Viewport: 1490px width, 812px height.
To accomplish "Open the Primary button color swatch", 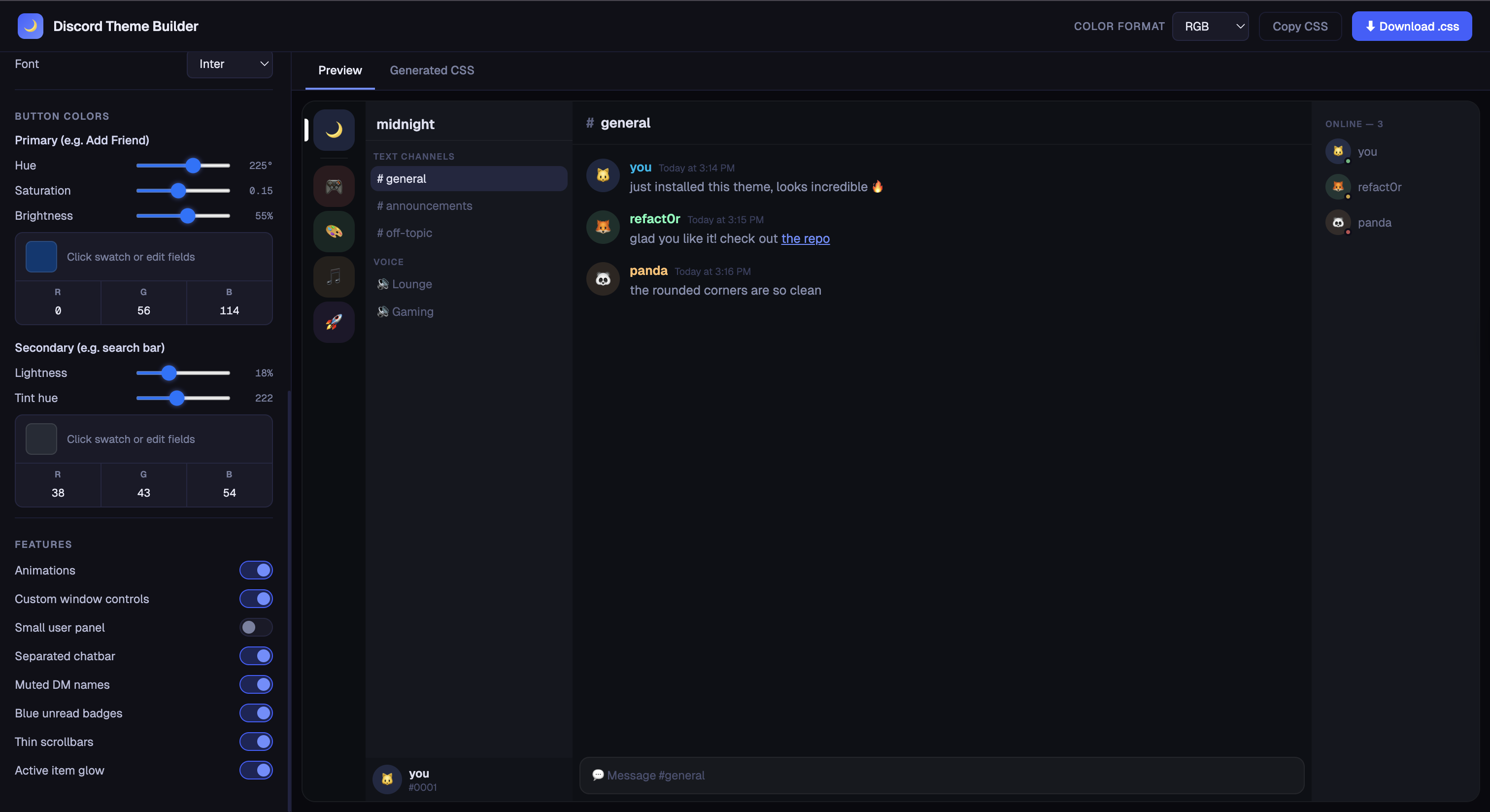I will tap(41, 257).
